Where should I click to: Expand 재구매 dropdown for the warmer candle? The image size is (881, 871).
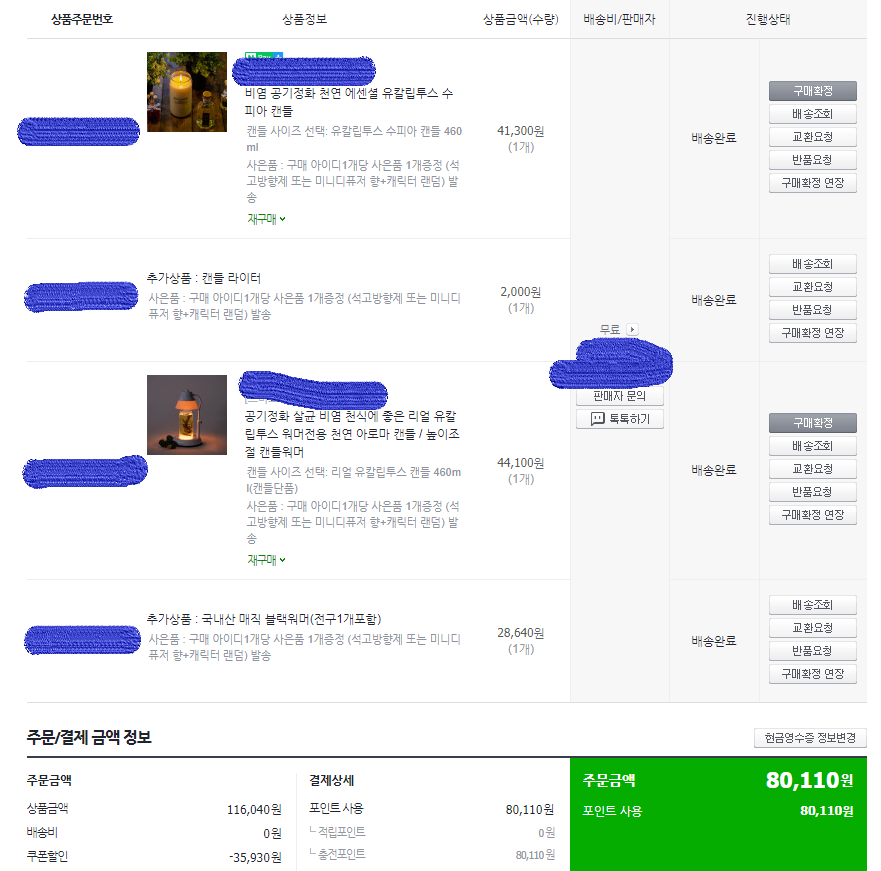[266, 560]
